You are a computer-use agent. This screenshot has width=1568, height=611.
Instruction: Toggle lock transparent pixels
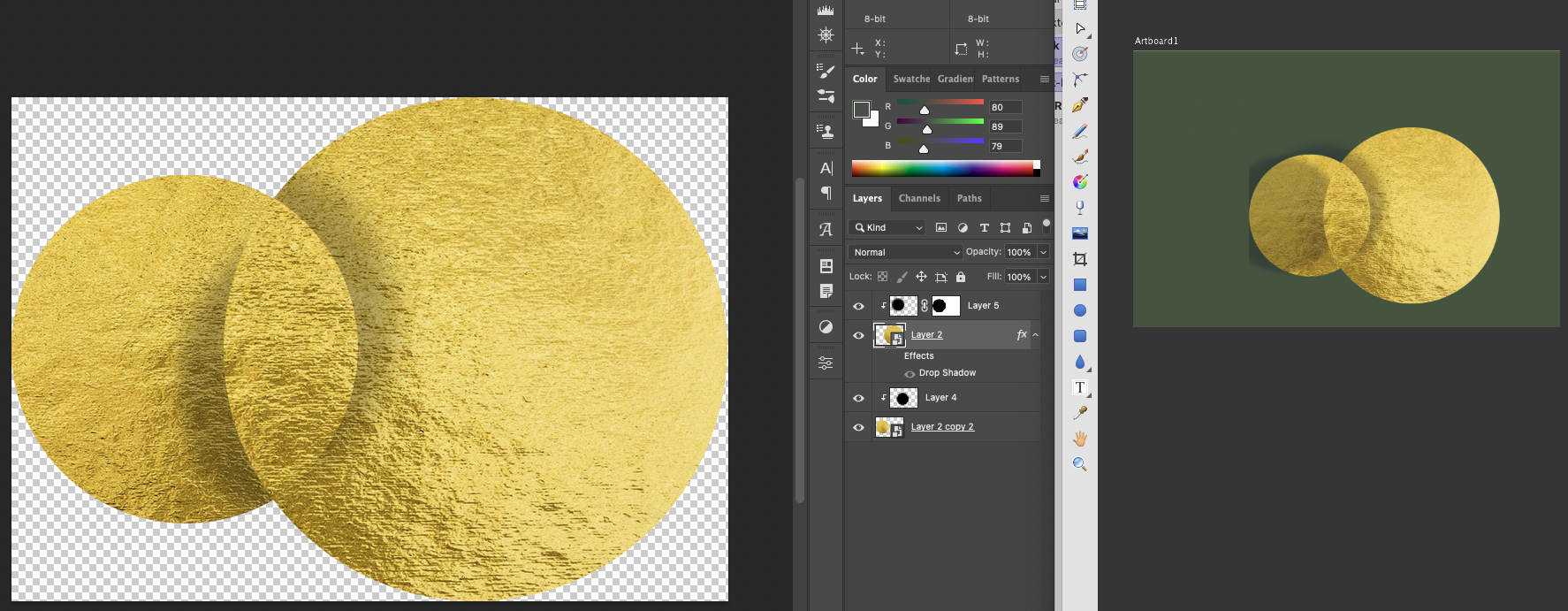(882, 277)
